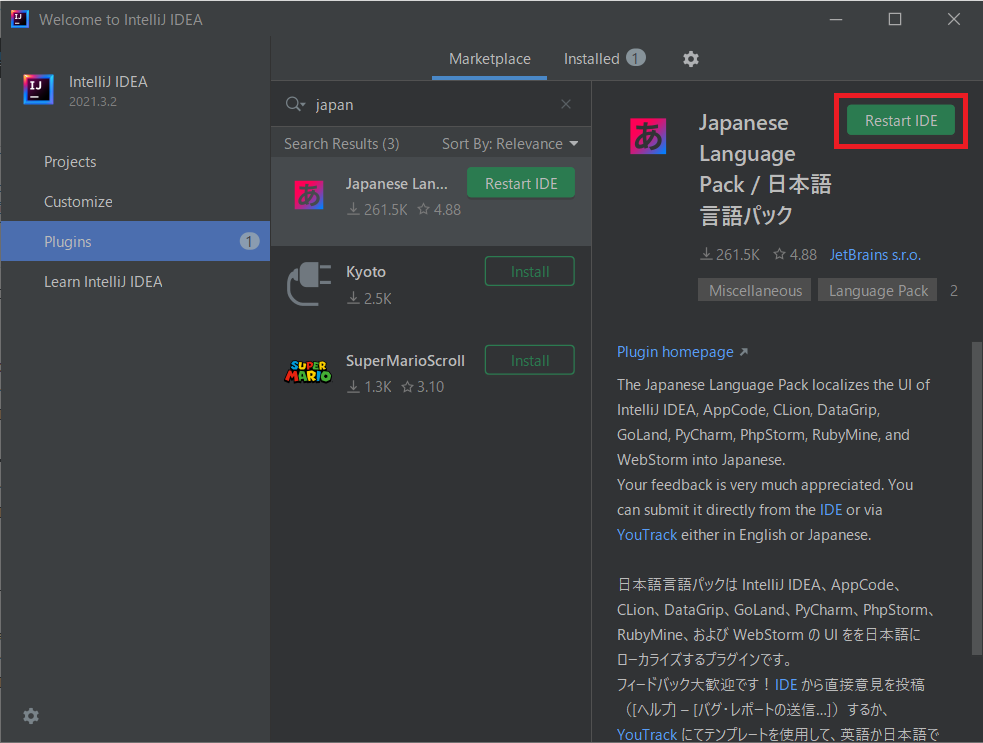983x743 pixels.
Task: Open the YouTrack link in Japanese text
Action: coord(647,734)
